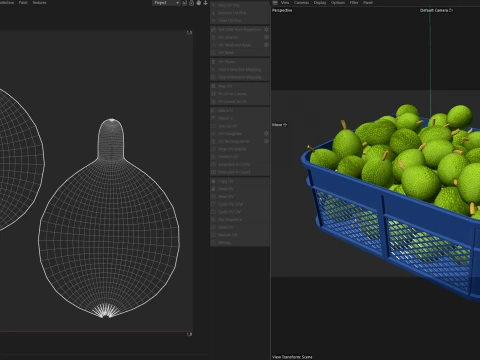Click the Line Up UV icon
This screenshot has width=480, height=360.
coord(214,126)
